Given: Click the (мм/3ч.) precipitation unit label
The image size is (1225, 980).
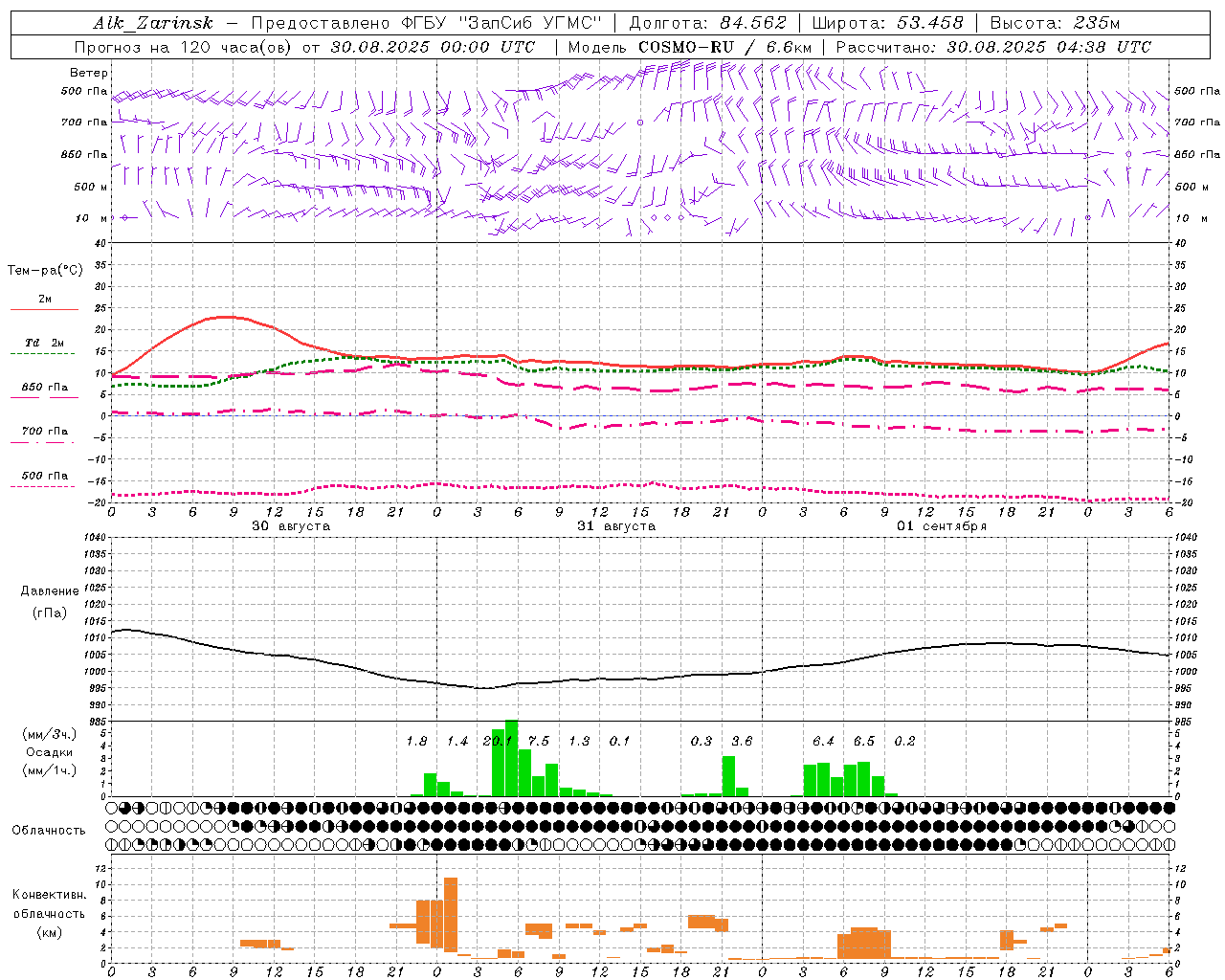Looking at the screenshot, I should [48, 734].
